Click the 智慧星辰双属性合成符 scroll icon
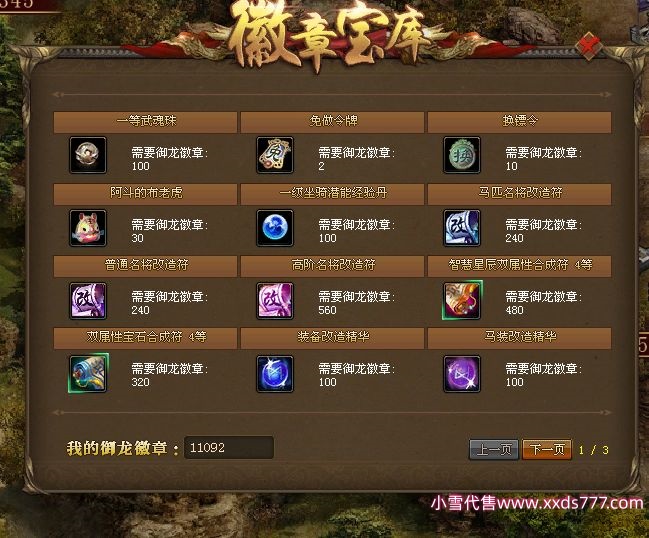The width and height of the screenshot is (649, 538). [x=462, y=300]
